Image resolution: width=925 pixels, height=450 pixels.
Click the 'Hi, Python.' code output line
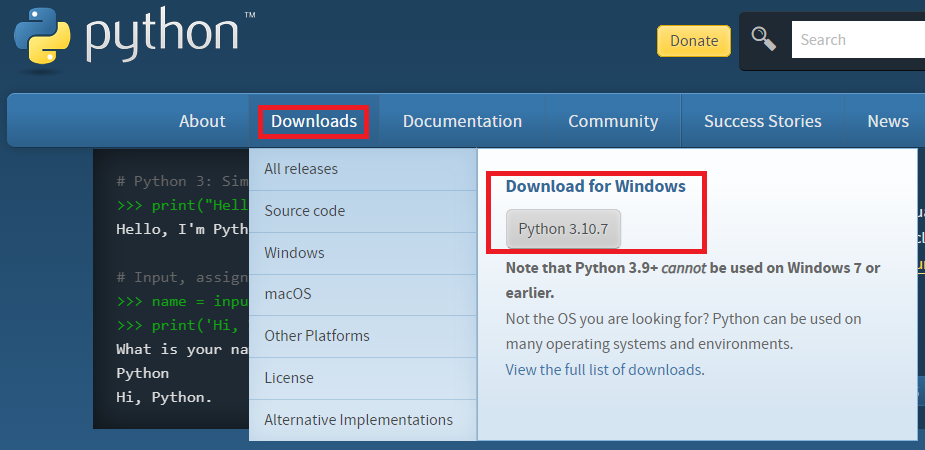click(x=164, y=397)
